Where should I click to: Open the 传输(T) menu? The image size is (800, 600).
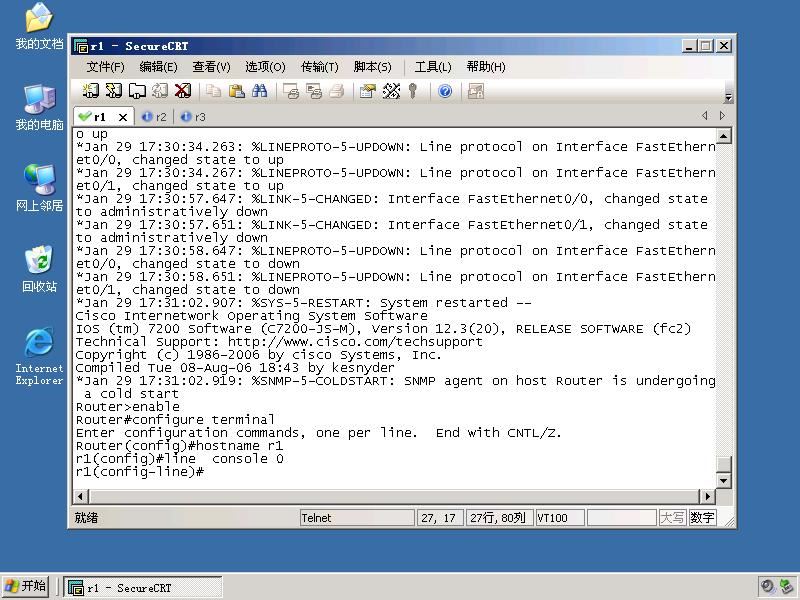319,67
